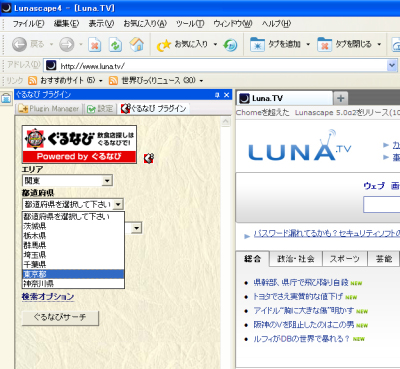Open the ツール menu
This screenshot has height=369, width=400.
pyautogui.click(x=190, y=24)
